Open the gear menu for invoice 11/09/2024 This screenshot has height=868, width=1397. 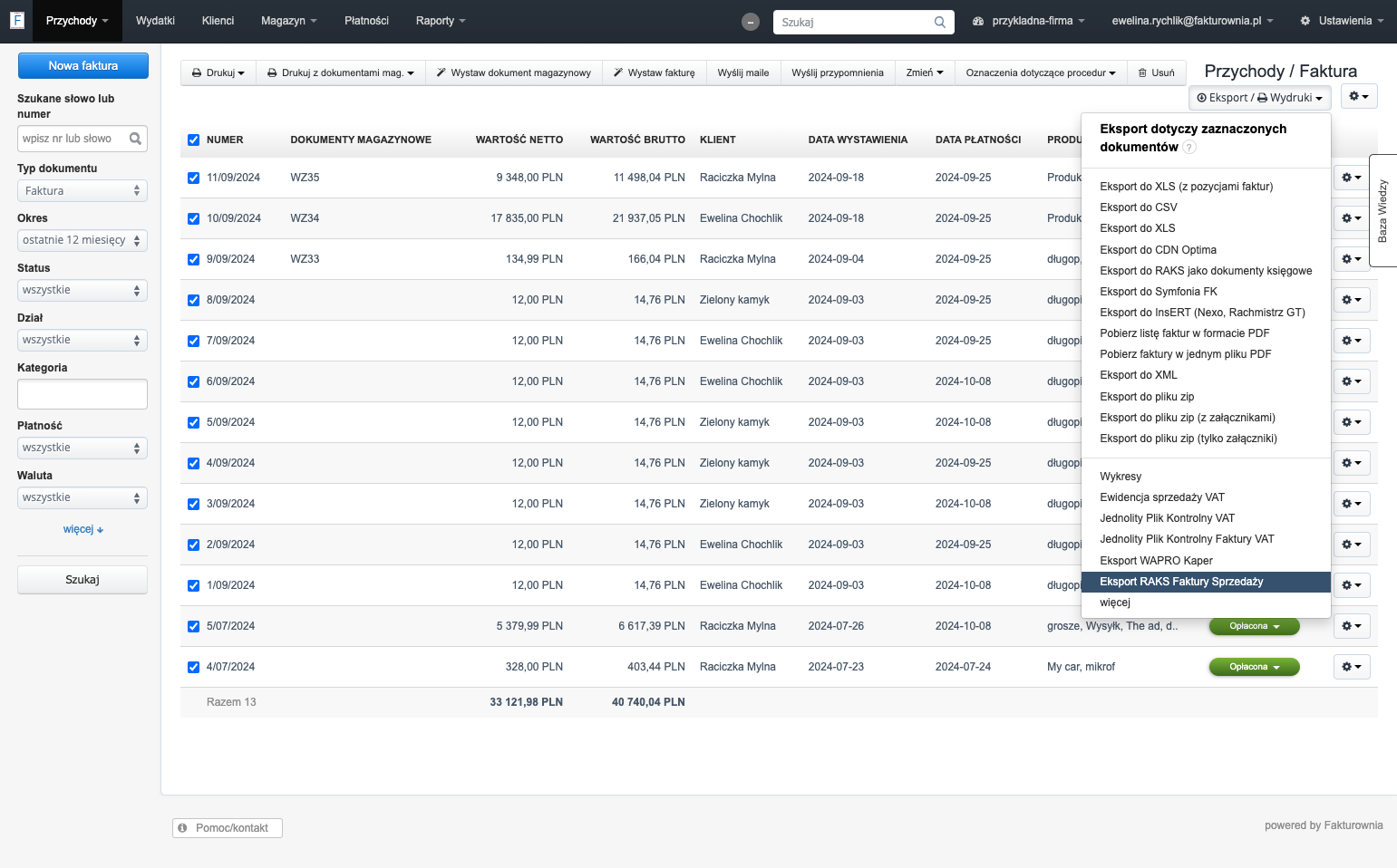tap(1352, 178)
